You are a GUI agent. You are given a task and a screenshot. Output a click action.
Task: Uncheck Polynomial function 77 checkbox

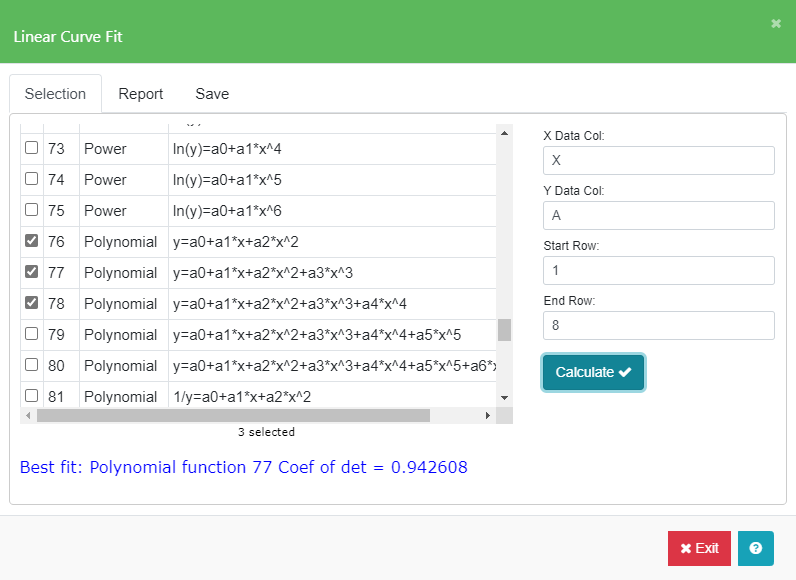[32, 272]
